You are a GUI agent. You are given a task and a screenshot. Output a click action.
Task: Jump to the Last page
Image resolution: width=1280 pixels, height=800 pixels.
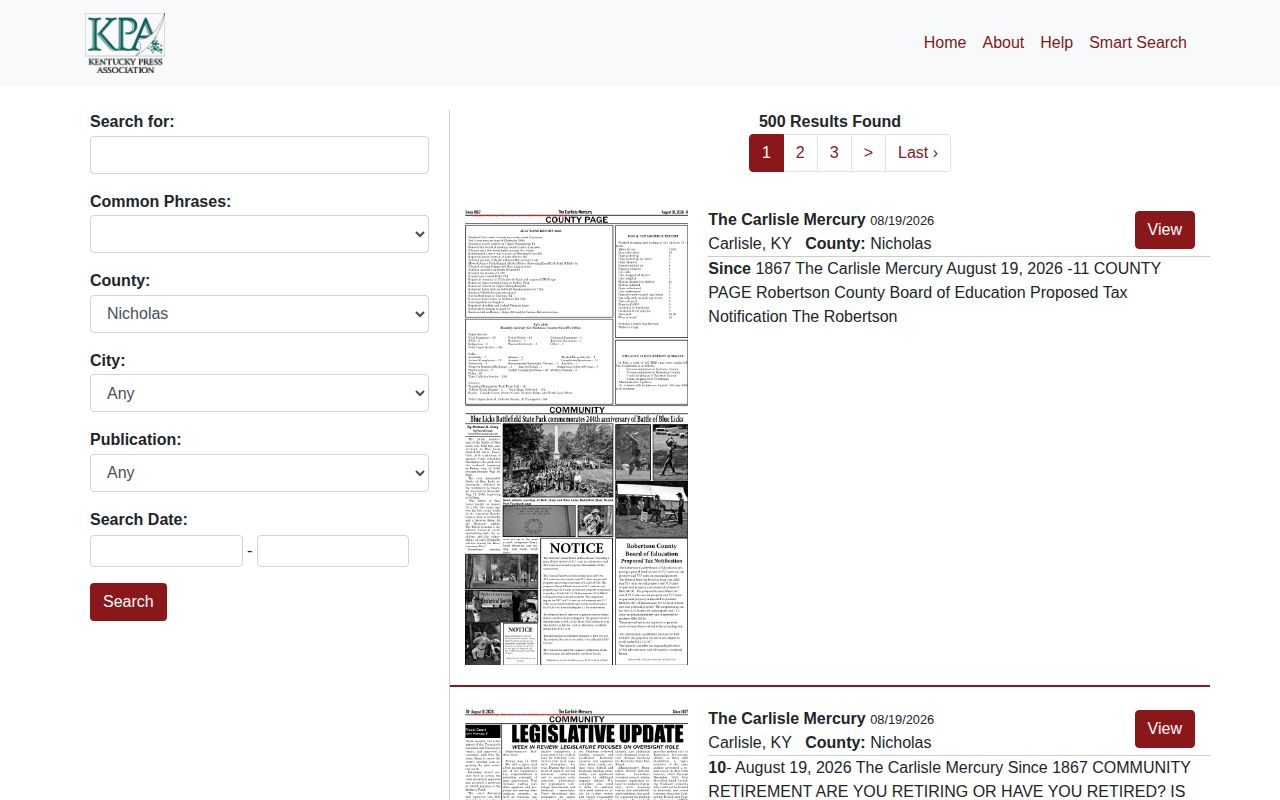coord(918,153)
